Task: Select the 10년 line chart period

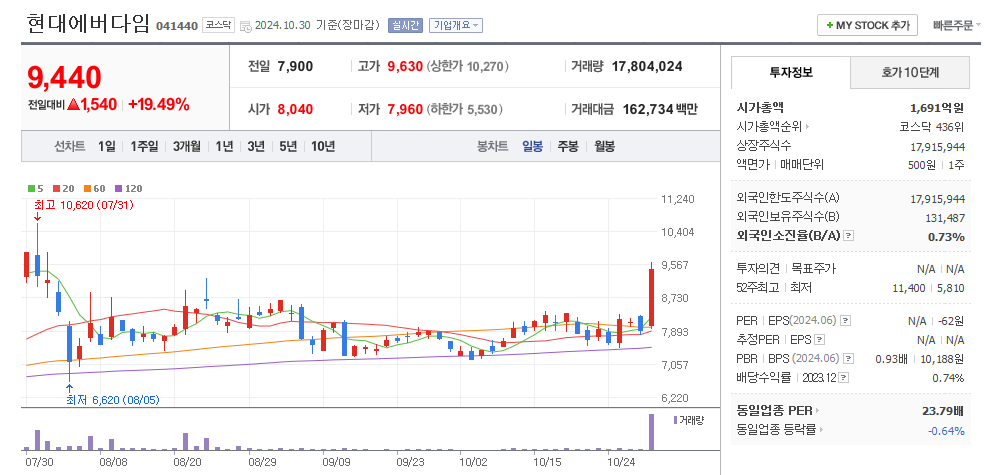Action: tap(323, 146)
